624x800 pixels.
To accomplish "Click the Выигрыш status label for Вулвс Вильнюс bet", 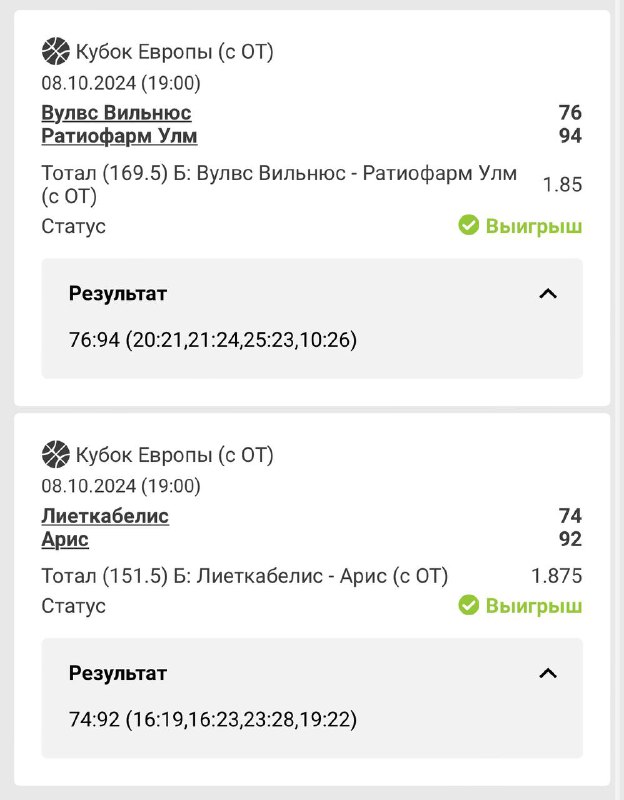I will (533, 226).
